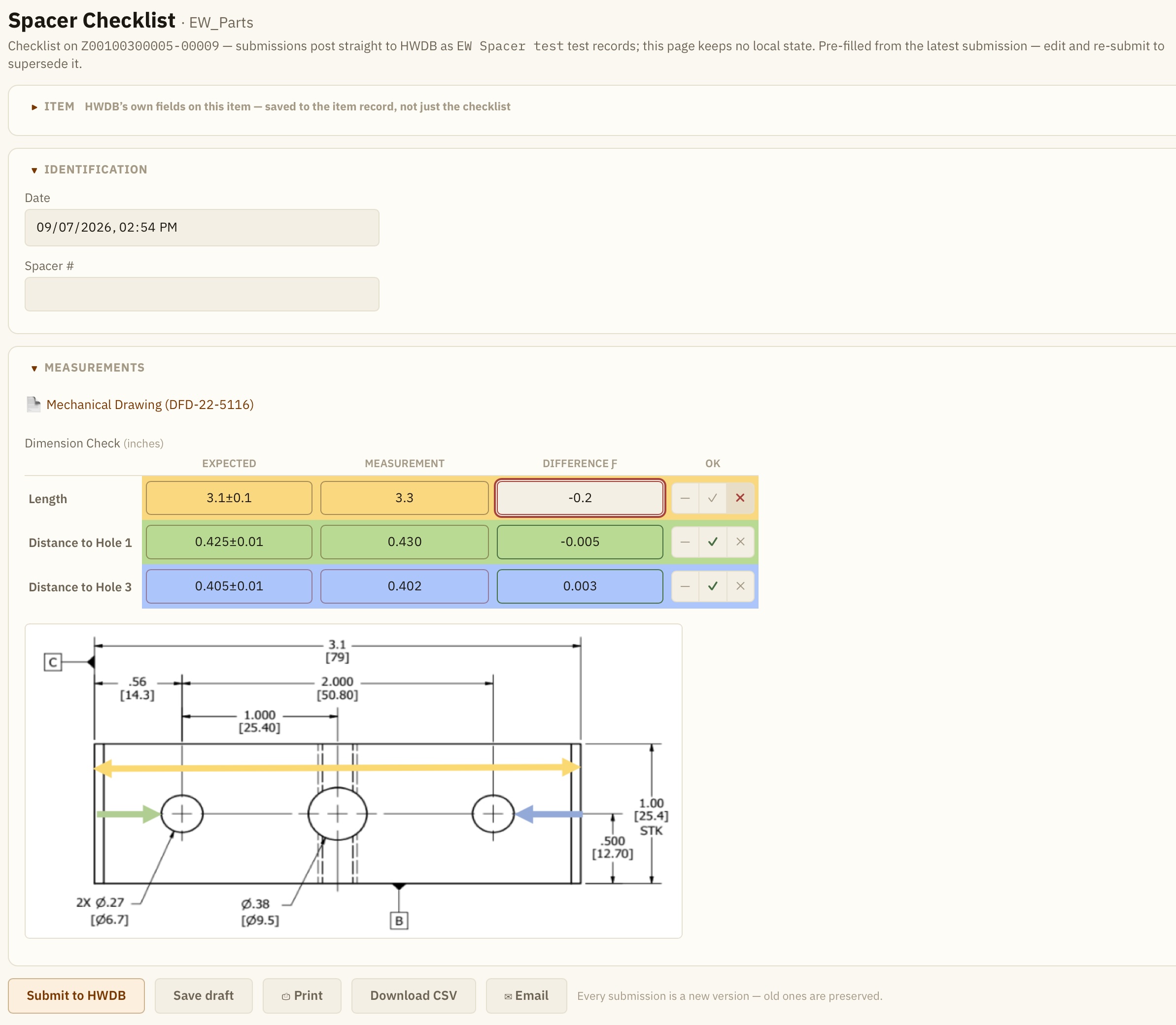The width and height of the screenshot is (1176, 1025).
Task: Save draft of the checklist
Action: coord(204,996)
